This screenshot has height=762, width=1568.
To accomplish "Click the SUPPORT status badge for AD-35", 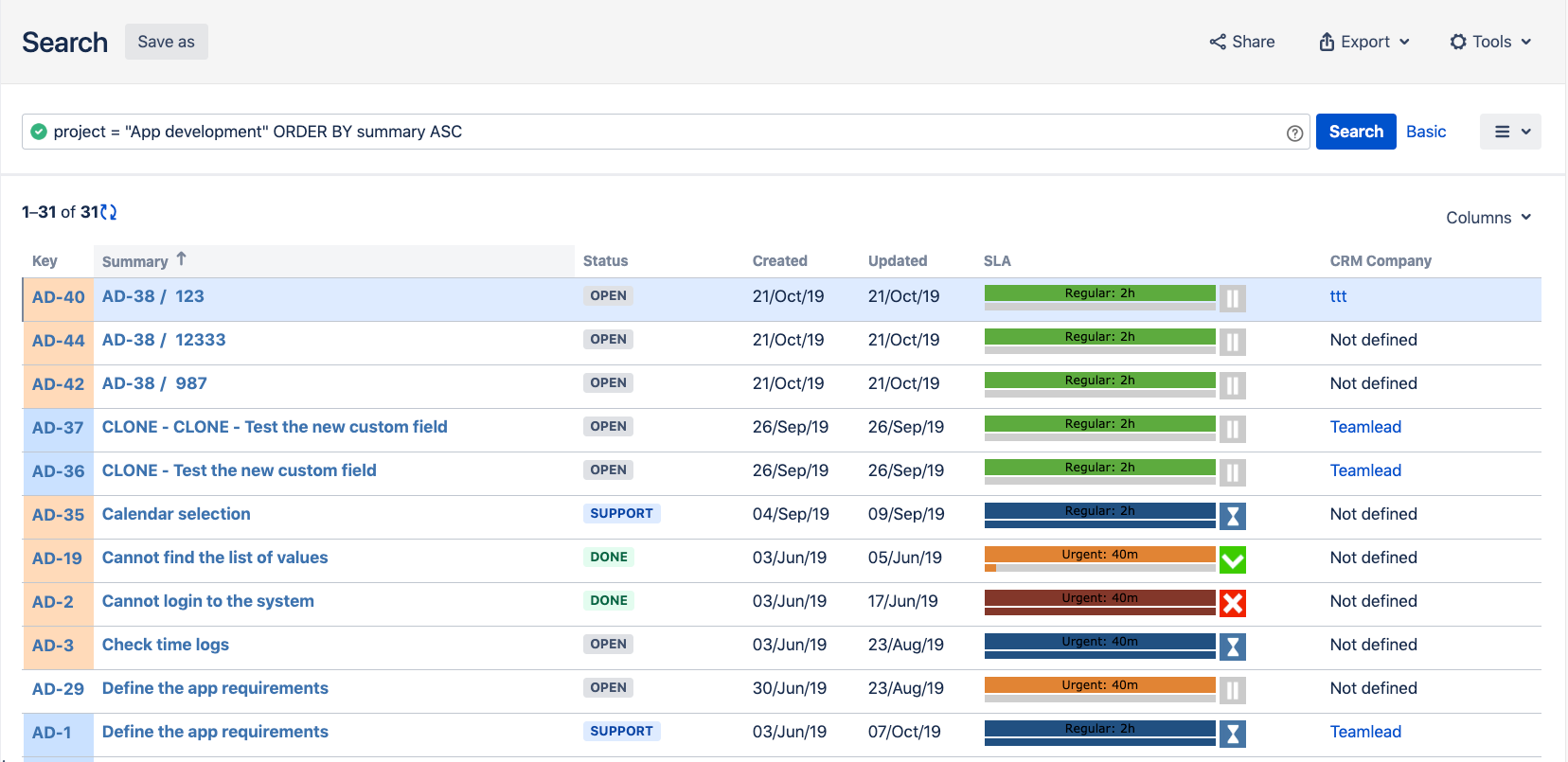I will [x=621, y=513].
